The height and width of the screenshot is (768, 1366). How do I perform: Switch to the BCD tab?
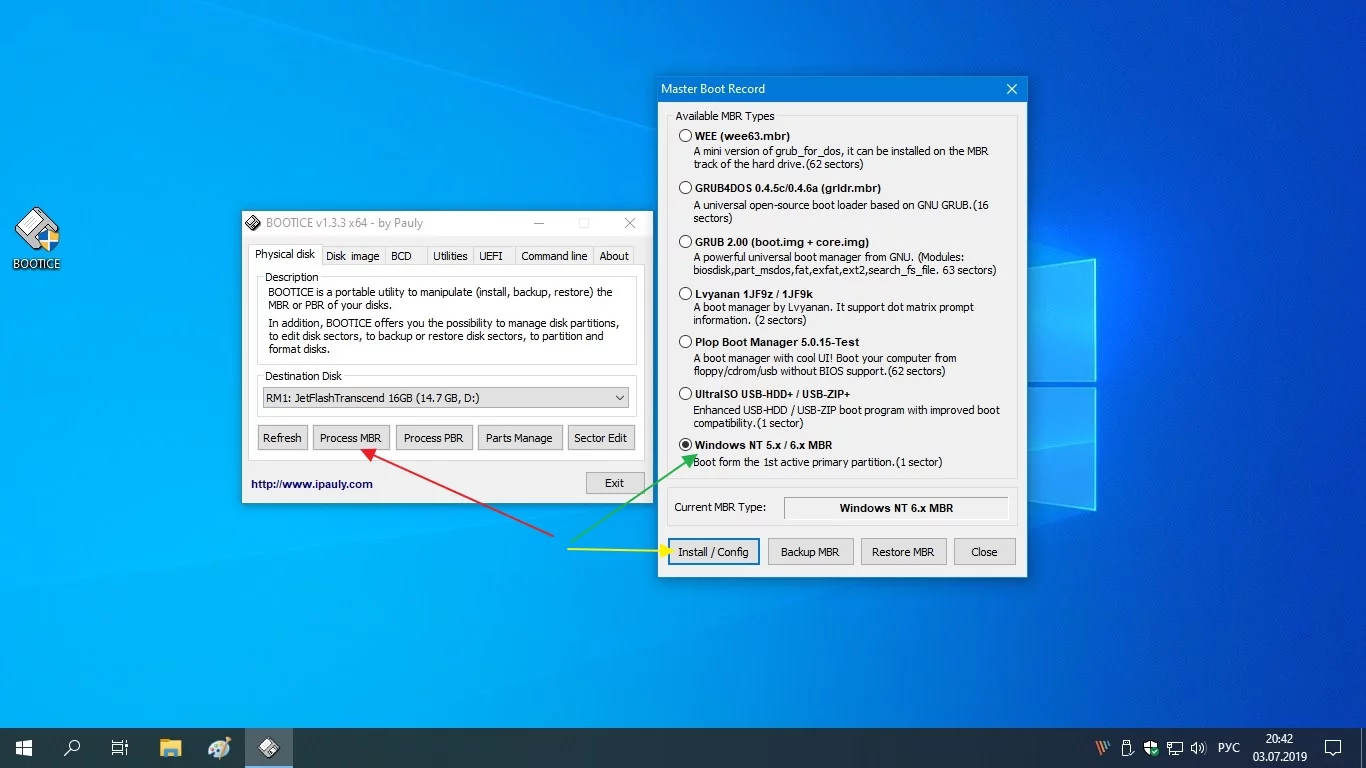point(401,256)
